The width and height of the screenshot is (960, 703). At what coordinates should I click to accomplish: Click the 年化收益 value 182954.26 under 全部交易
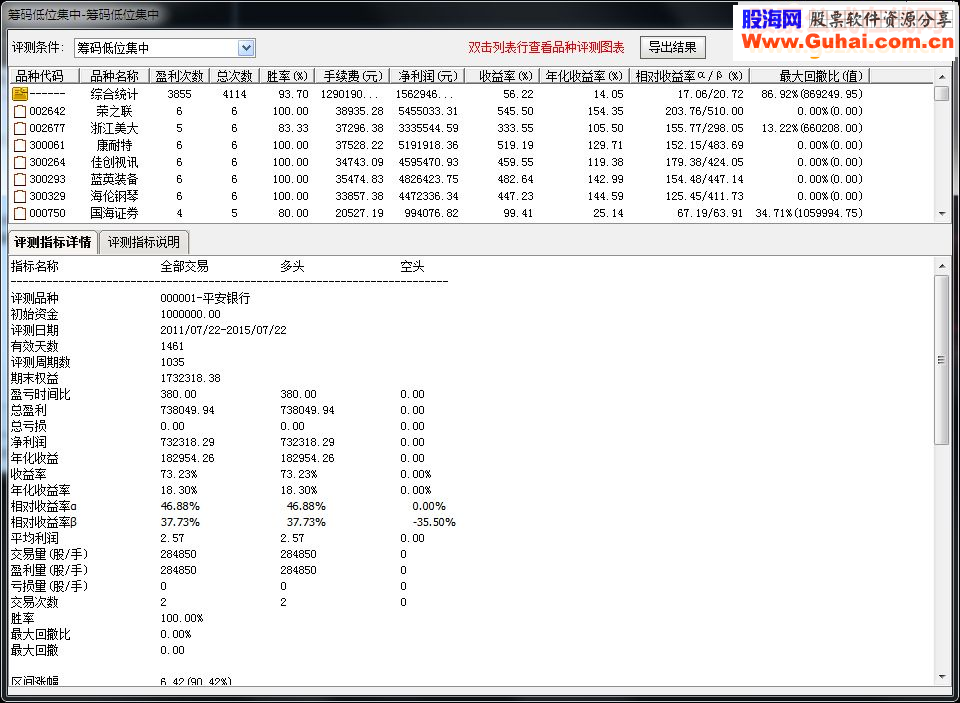pos(187,459)
